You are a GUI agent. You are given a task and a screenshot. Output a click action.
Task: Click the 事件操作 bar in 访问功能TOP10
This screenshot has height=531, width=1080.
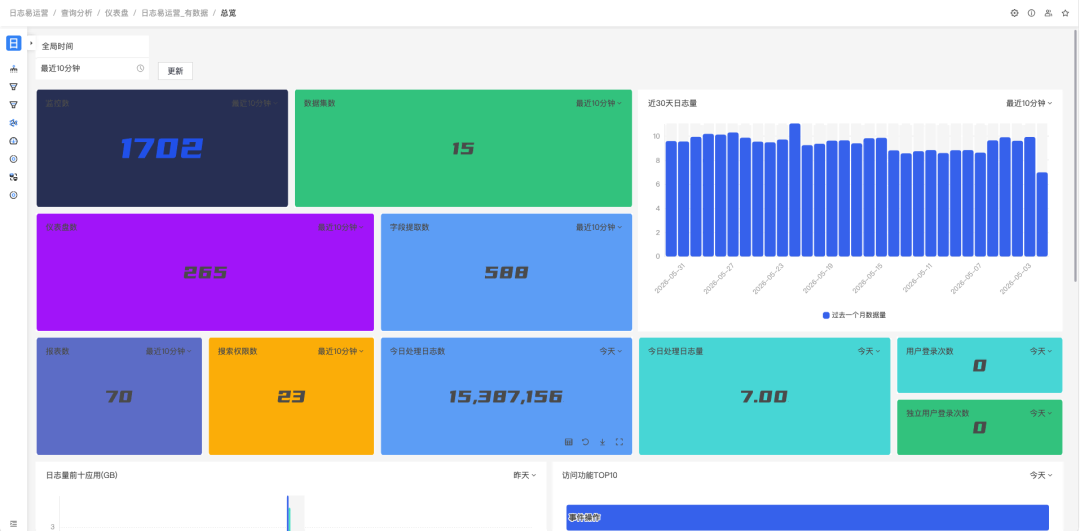pos(807,517)
